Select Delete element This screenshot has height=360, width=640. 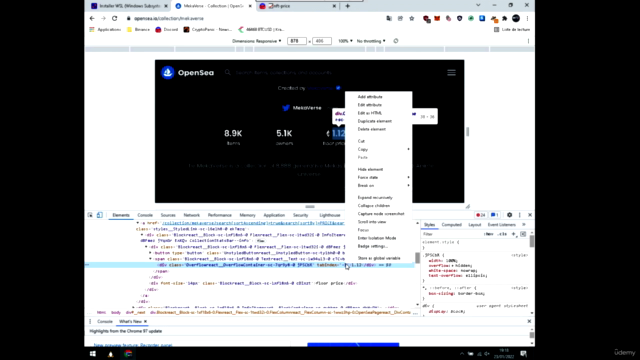click(x=371, y=129)
